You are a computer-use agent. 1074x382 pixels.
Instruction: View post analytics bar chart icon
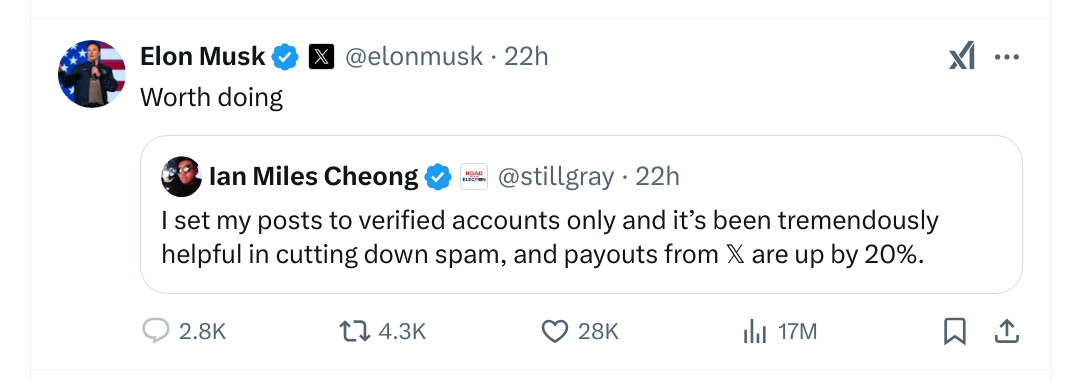click(x=754, y=332)
